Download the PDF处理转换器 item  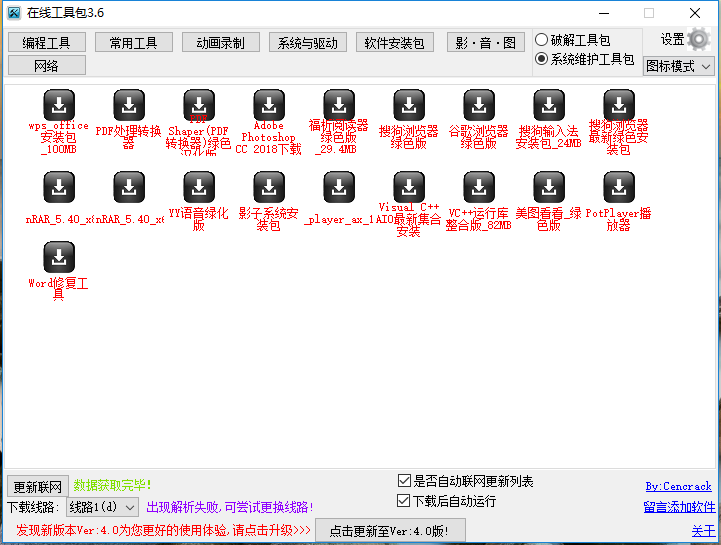[x=129, y=105]
